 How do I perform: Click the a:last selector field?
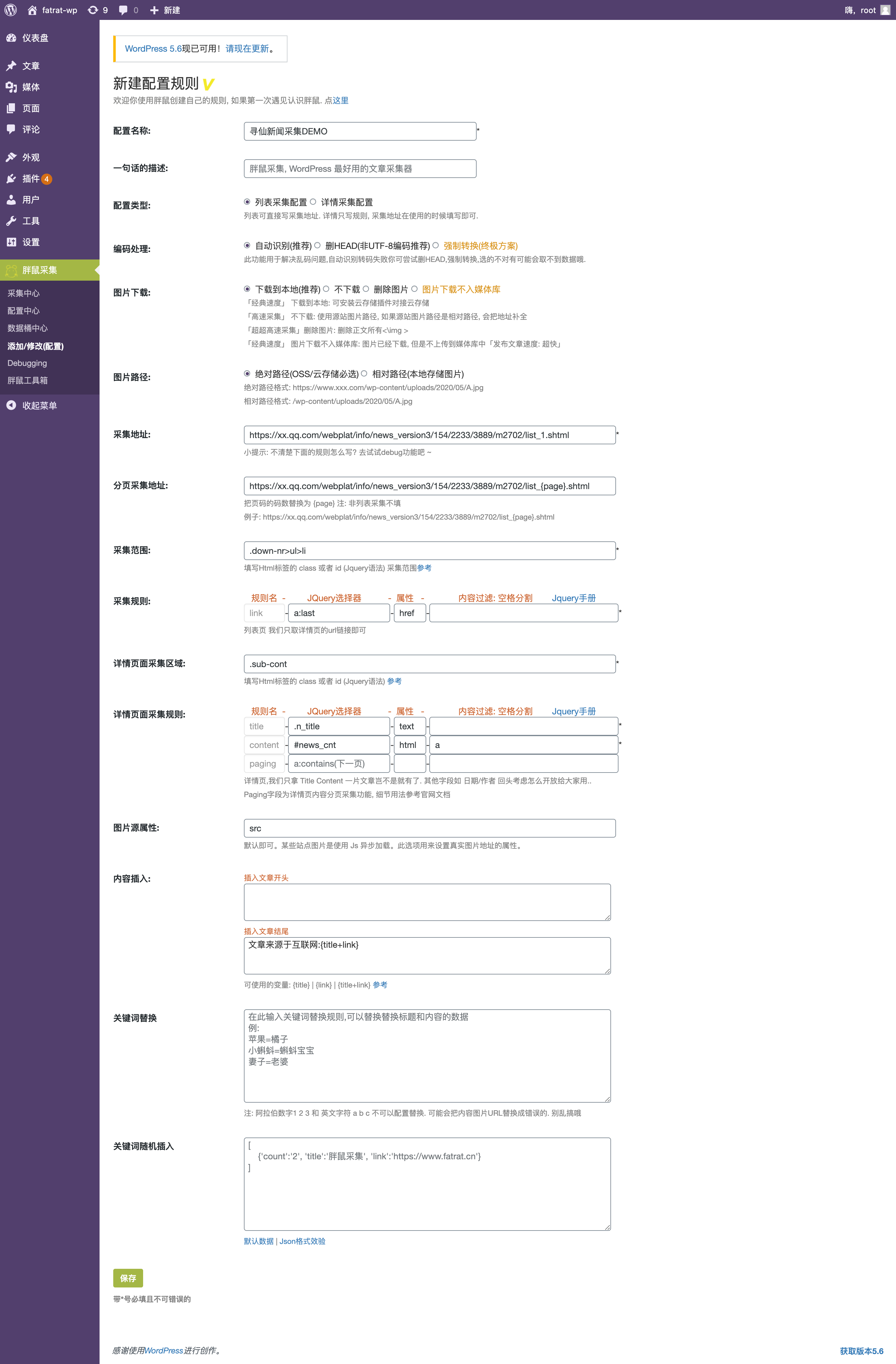pos(339,613)
